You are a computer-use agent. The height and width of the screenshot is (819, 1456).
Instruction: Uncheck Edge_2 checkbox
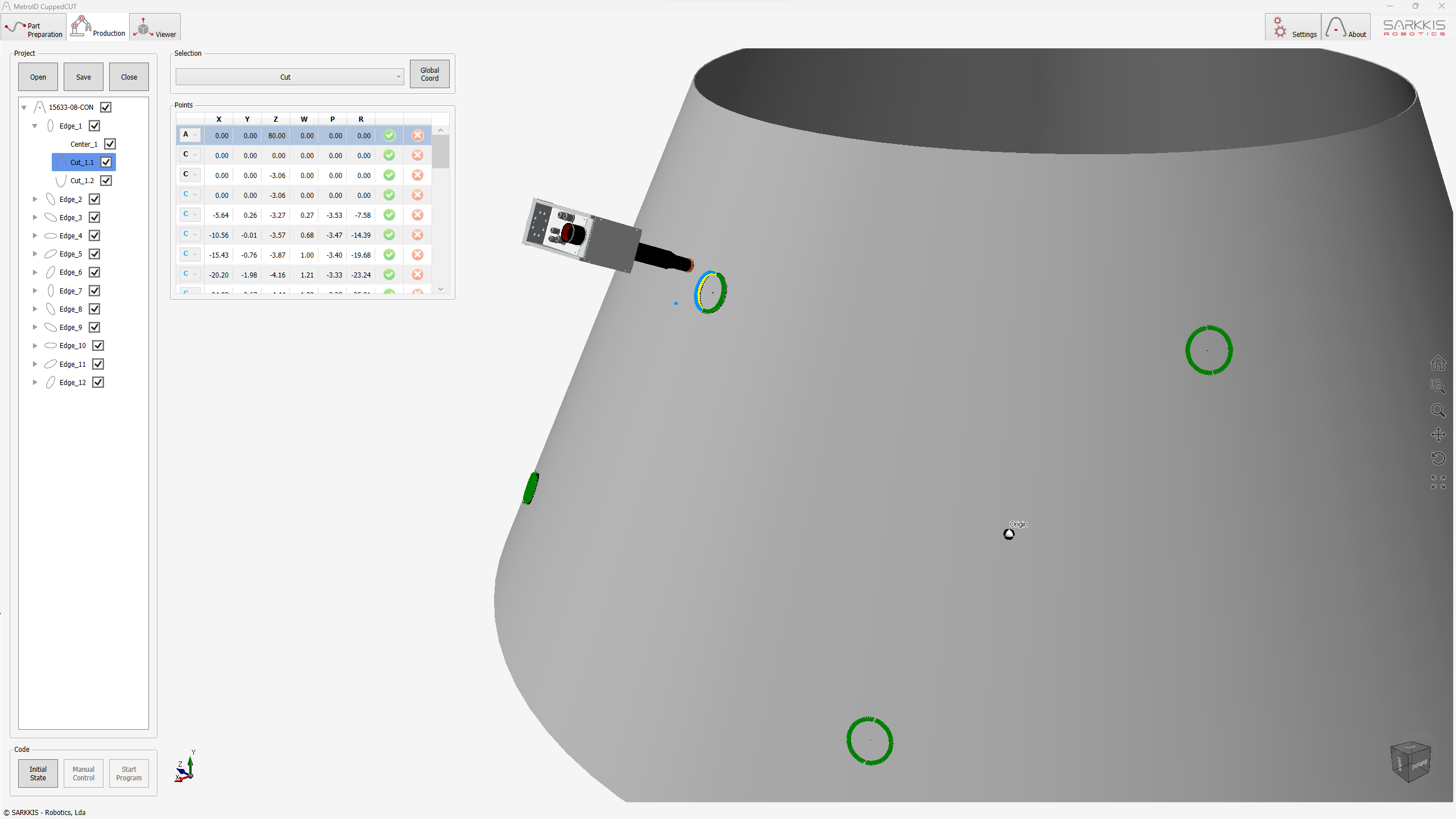[x=94, y=199]
